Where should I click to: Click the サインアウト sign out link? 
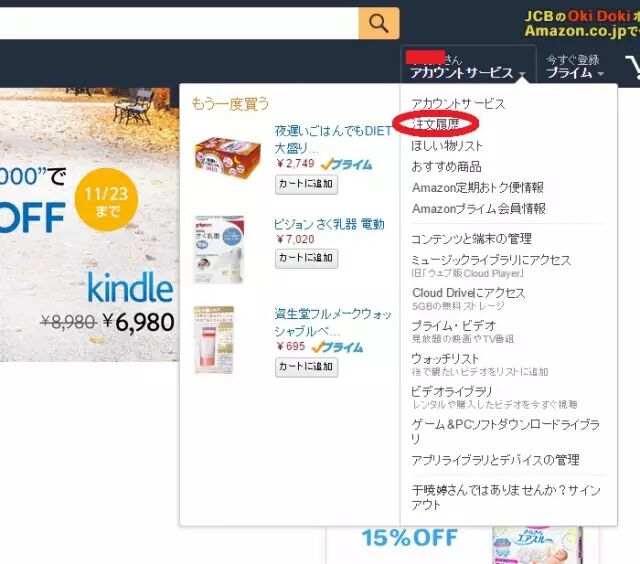coord(506,497)
